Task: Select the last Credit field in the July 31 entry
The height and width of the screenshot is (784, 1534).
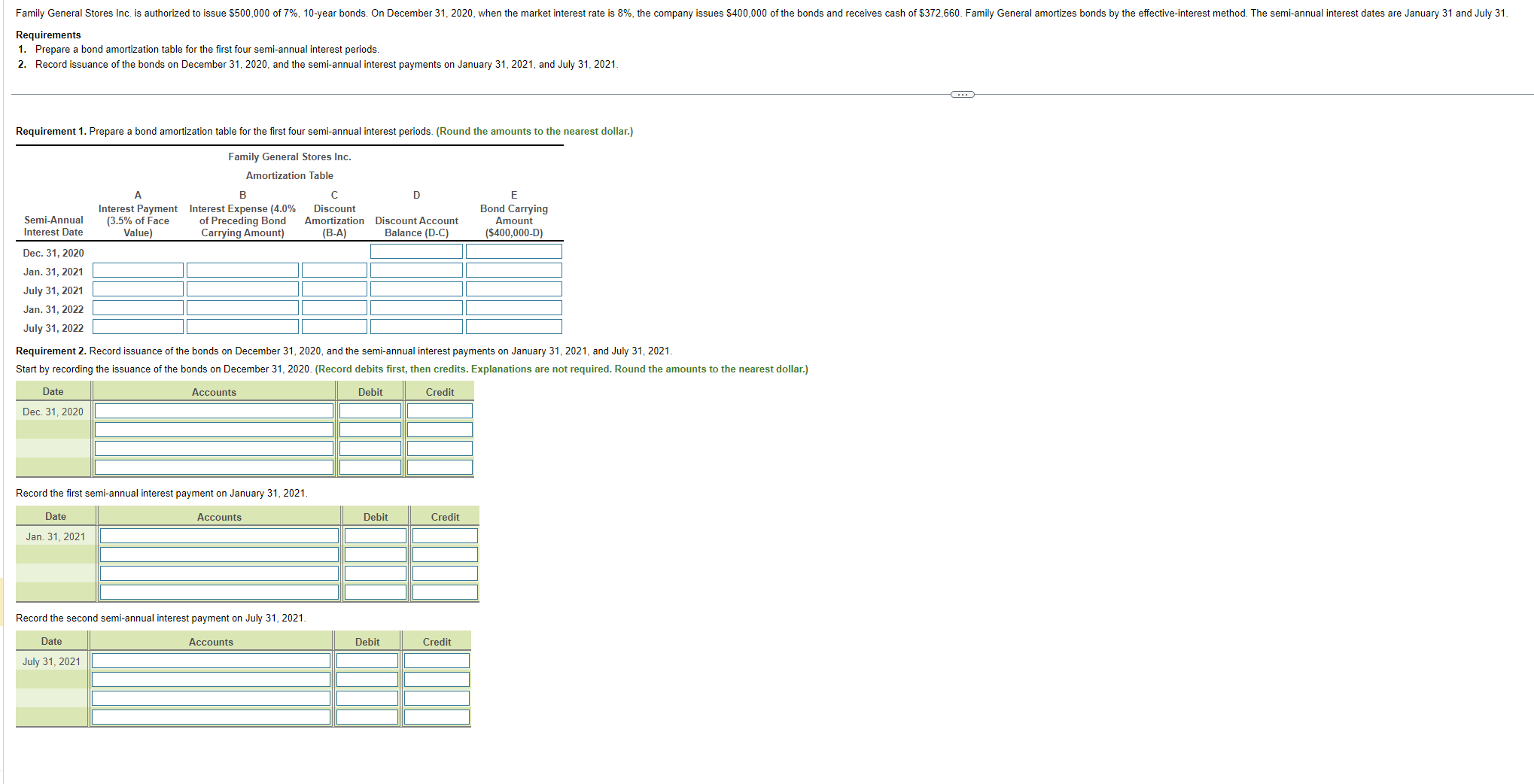Action: tap(436, 716)
